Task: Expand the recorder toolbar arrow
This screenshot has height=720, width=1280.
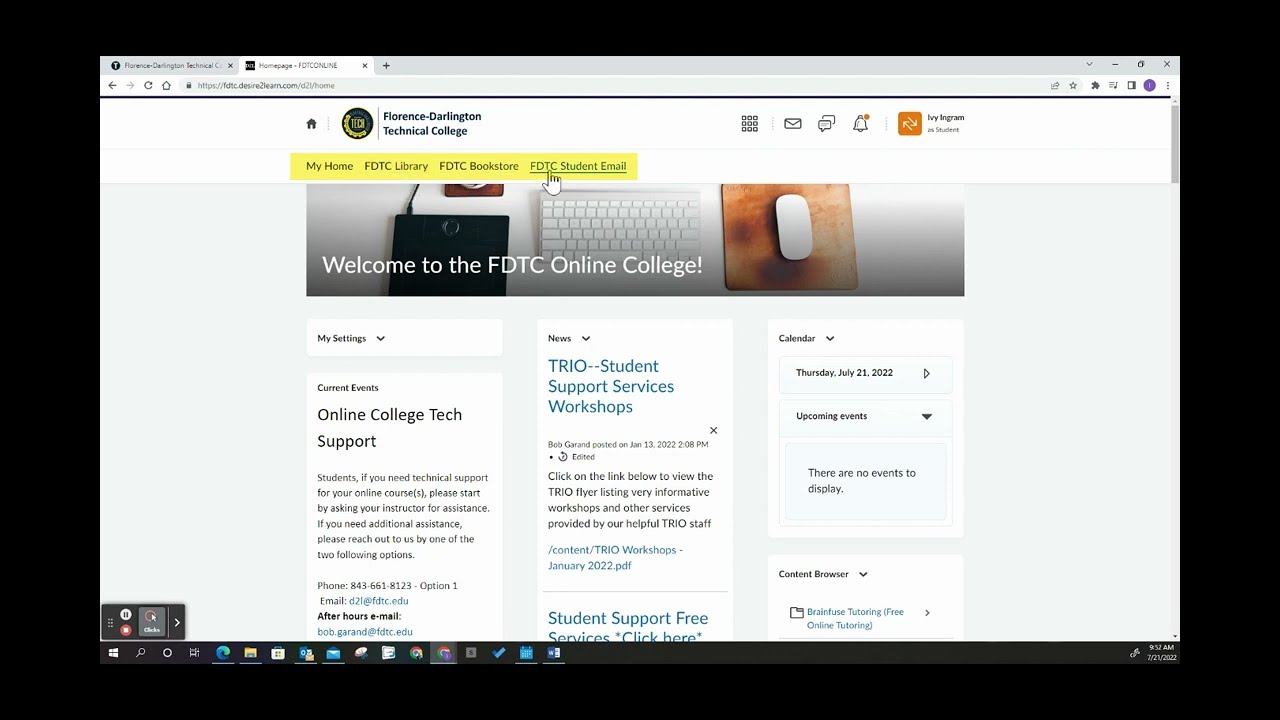Action: coord(177,622)
